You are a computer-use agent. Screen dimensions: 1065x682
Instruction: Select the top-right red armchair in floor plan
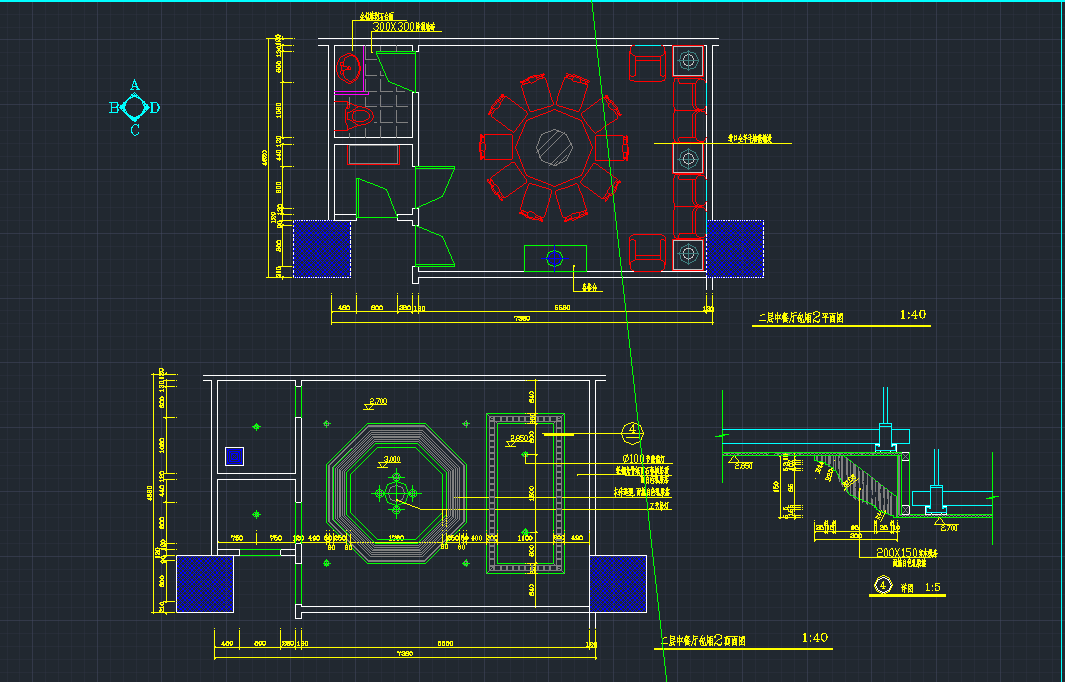(x=647, y=63)
